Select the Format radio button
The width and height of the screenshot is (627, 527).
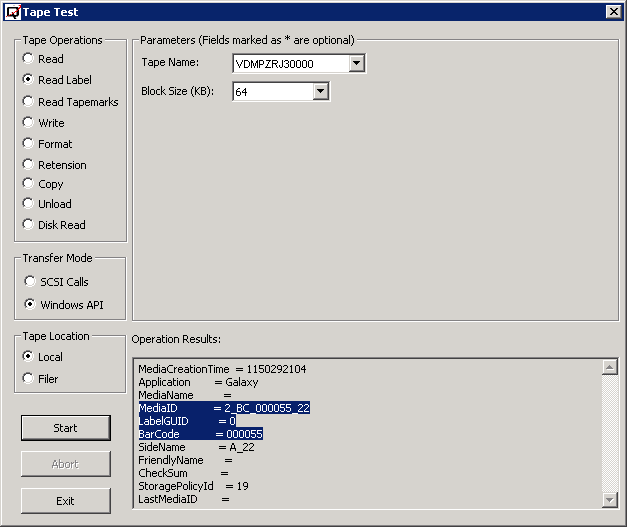[29, 144]
